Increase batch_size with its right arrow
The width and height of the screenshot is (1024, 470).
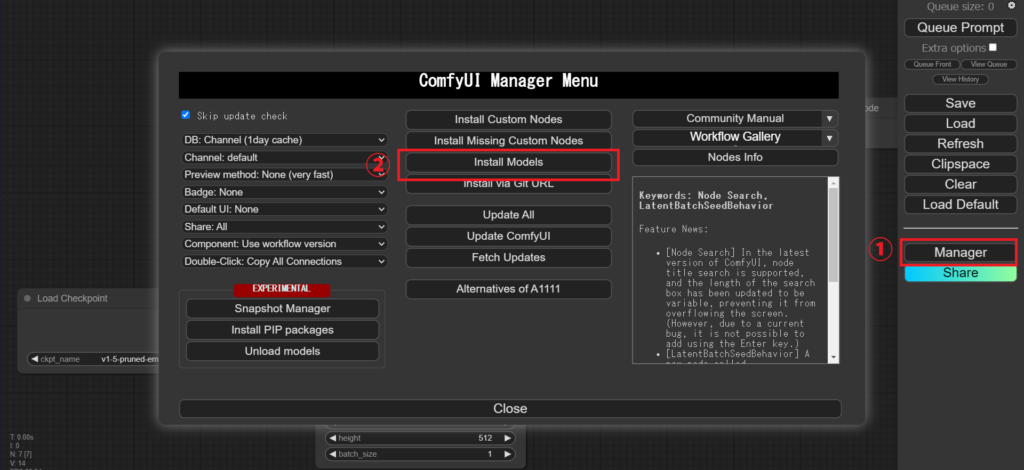tap(507, 453)
